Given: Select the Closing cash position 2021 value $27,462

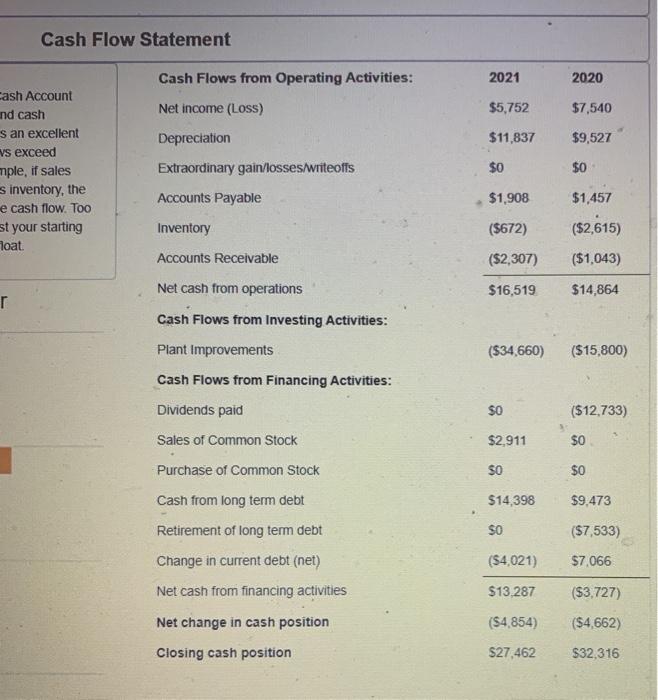Looking at the screenshot, I should 512,653.
